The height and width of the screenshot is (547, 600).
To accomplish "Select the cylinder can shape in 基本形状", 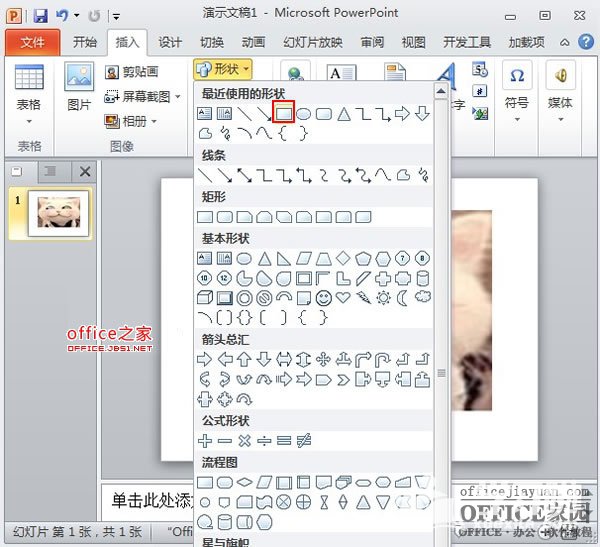I will pyautogui.click(x=422, y=278).
